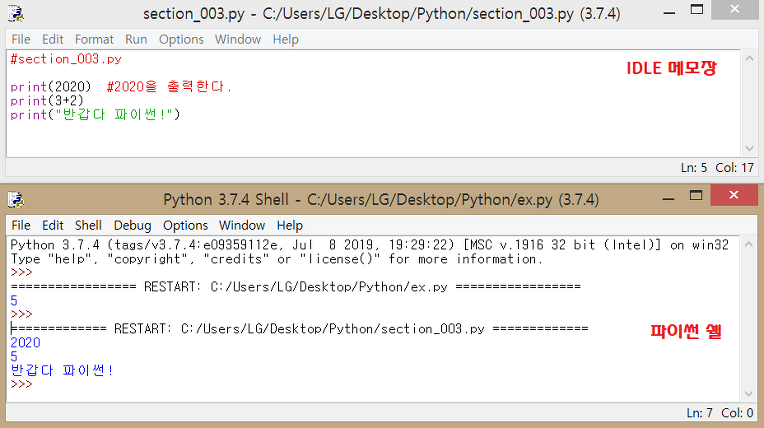Click the Col: 17 indicator in the editor status bar
Viewport: 764px width, 428px height.
click(x=734, y=168)
